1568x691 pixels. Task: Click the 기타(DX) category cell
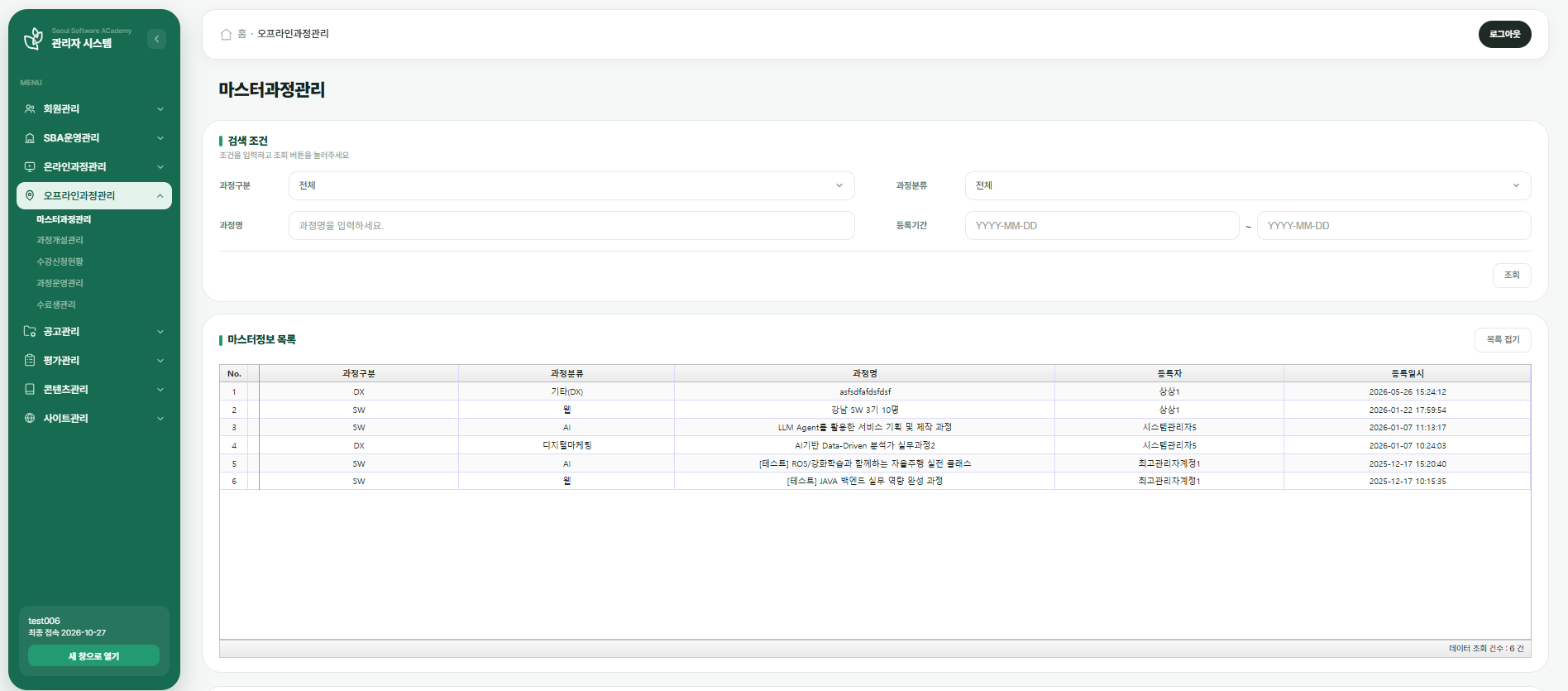click(566, 391)
